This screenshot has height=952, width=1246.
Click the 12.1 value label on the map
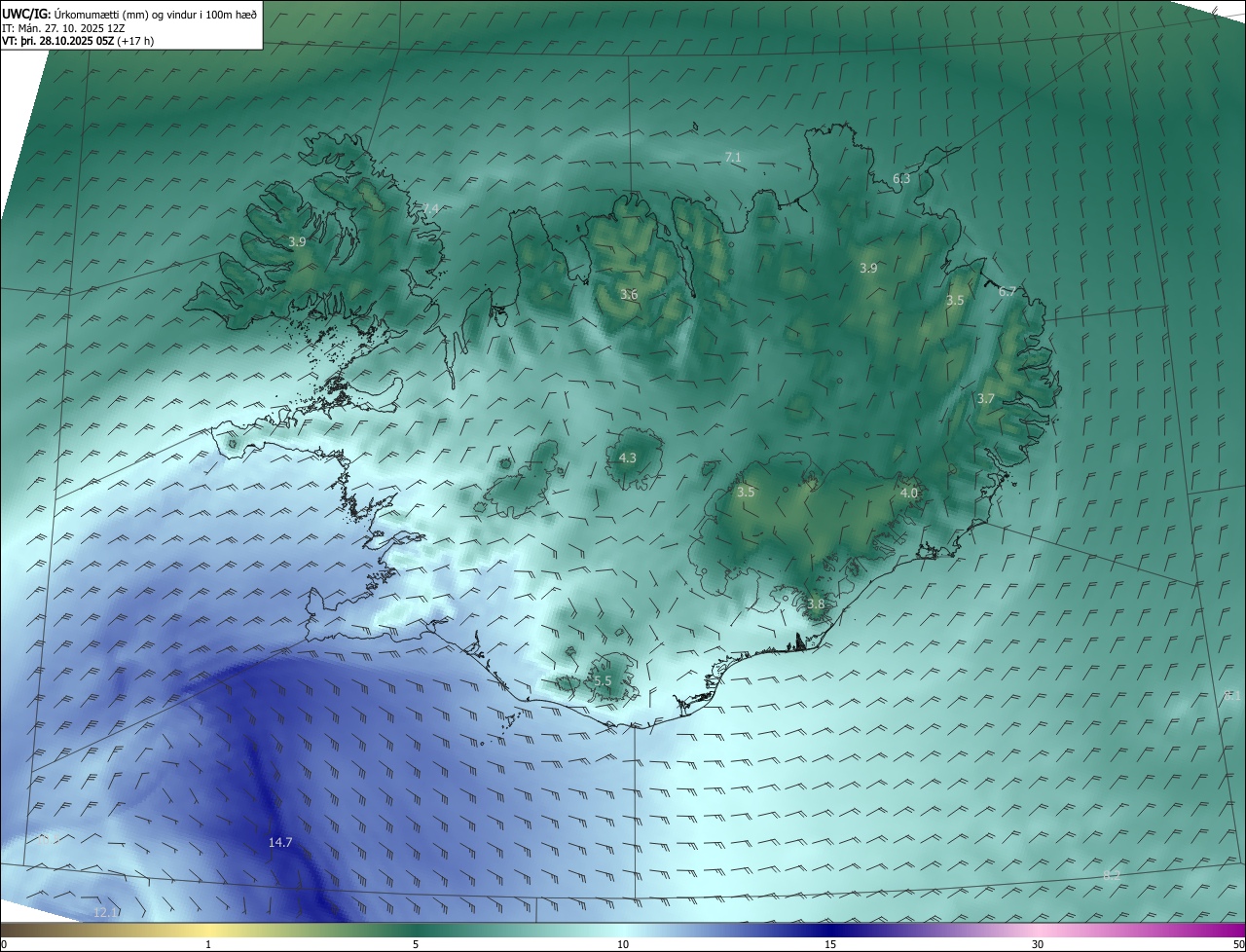click(x=105, y=912)
